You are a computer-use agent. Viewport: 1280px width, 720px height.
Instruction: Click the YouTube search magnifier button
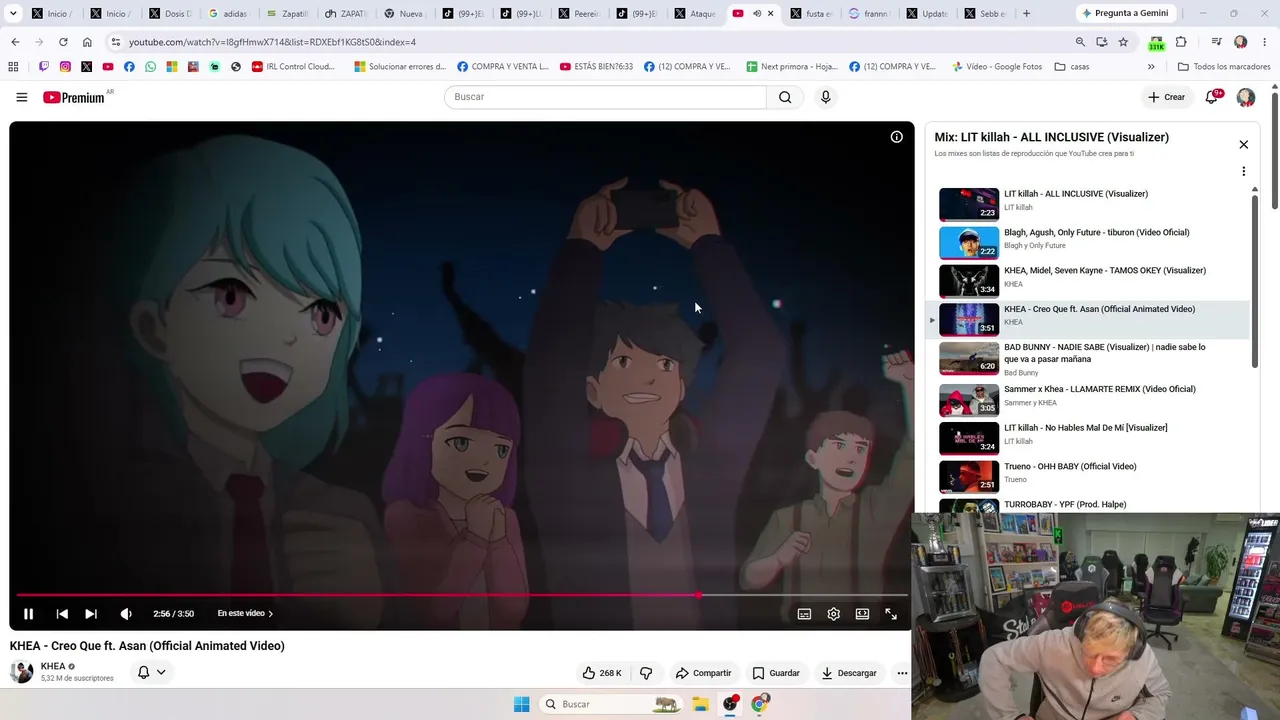[785, 97]
